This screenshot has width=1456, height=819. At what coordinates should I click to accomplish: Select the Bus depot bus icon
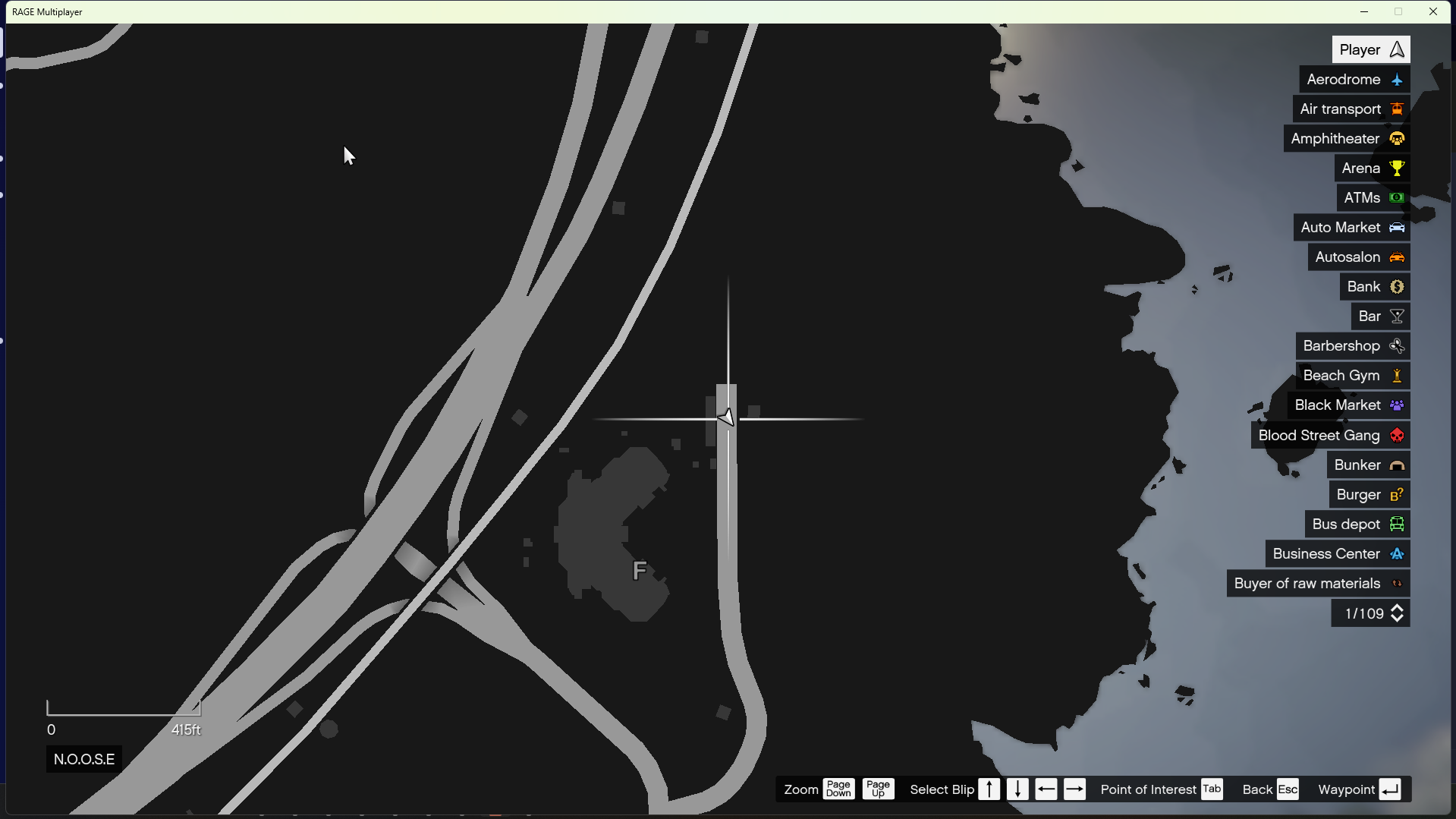point(1397,524)
